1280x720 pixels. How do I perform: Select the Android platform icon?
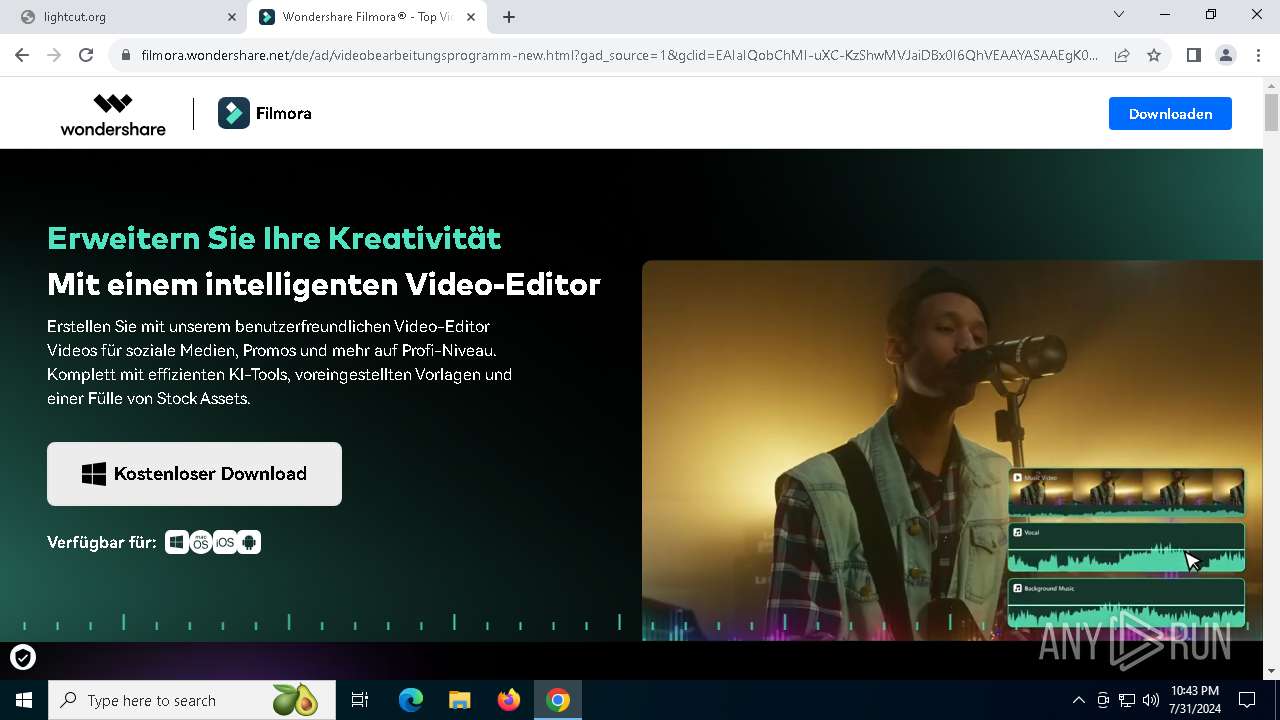(x=249, y=542)
